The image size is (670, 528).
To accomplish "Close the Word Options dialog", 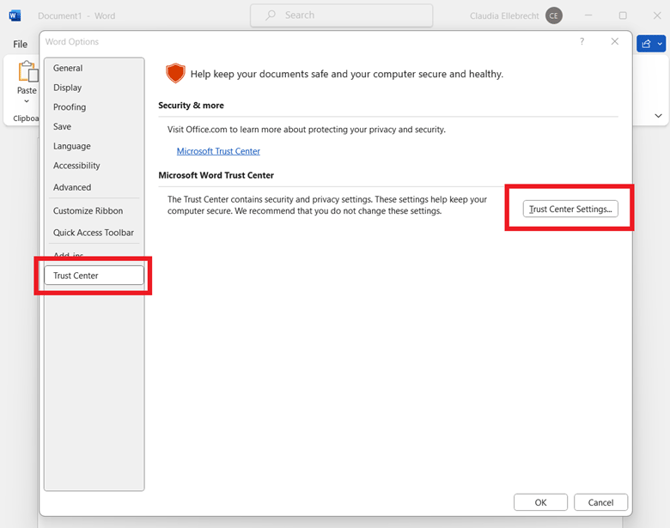I will pos(614,42).
